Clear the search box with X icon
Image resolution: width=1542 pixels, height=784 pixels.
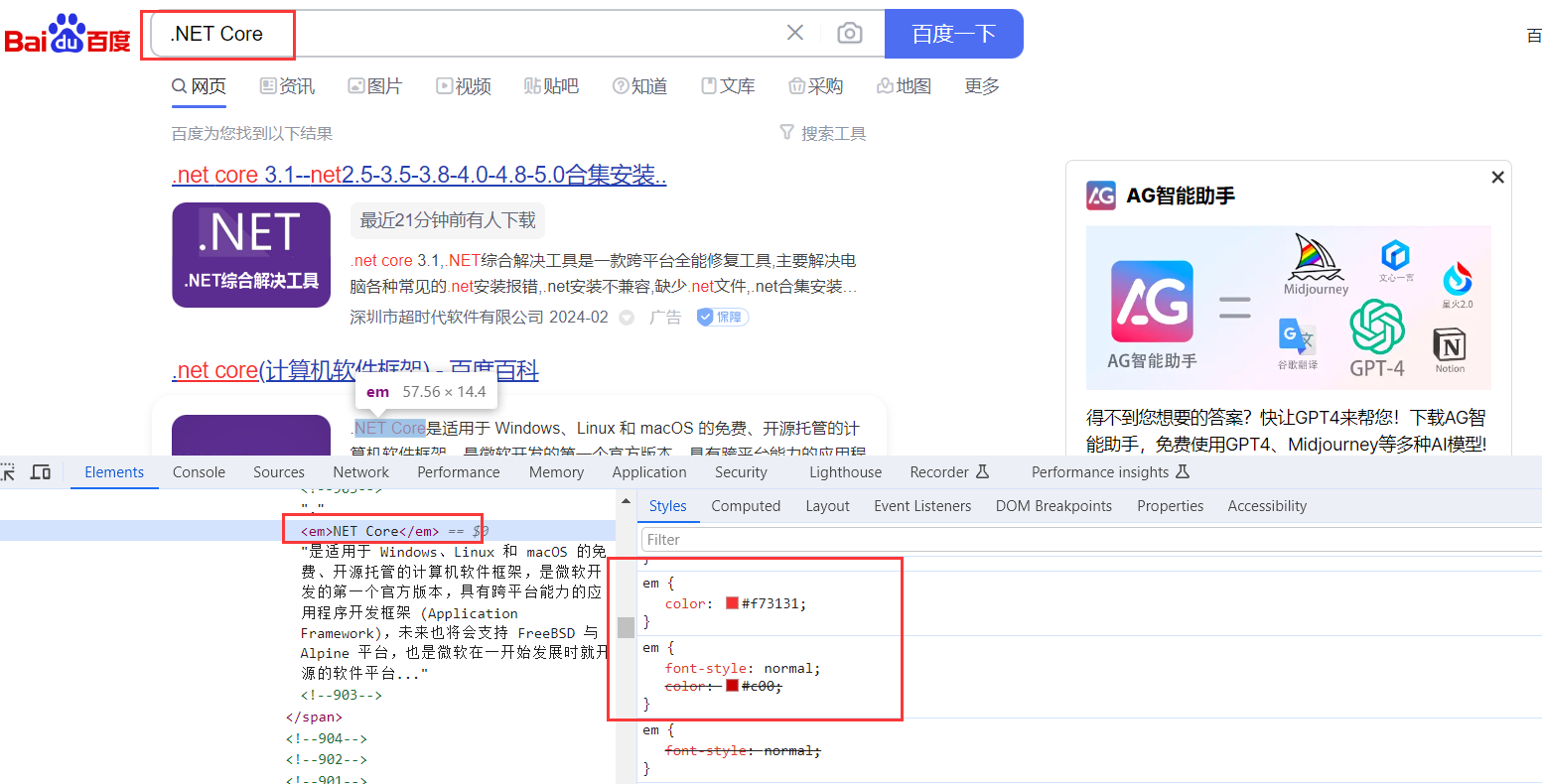click(795, 33)
